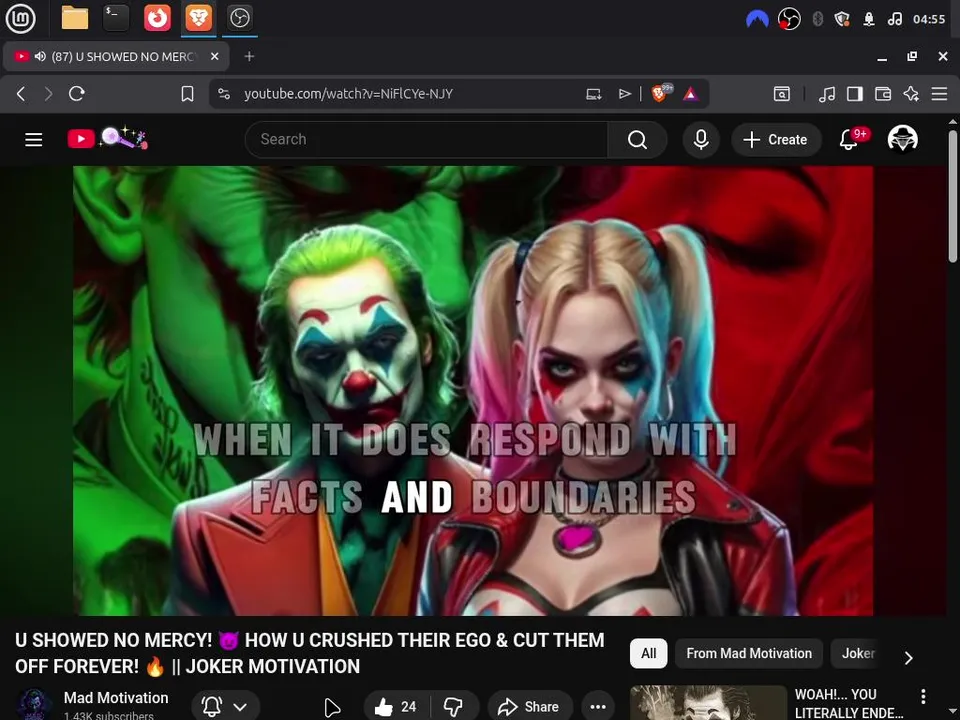Show the calendar from the 04:55 clock
Screen dimensions: 960x720
929,19
